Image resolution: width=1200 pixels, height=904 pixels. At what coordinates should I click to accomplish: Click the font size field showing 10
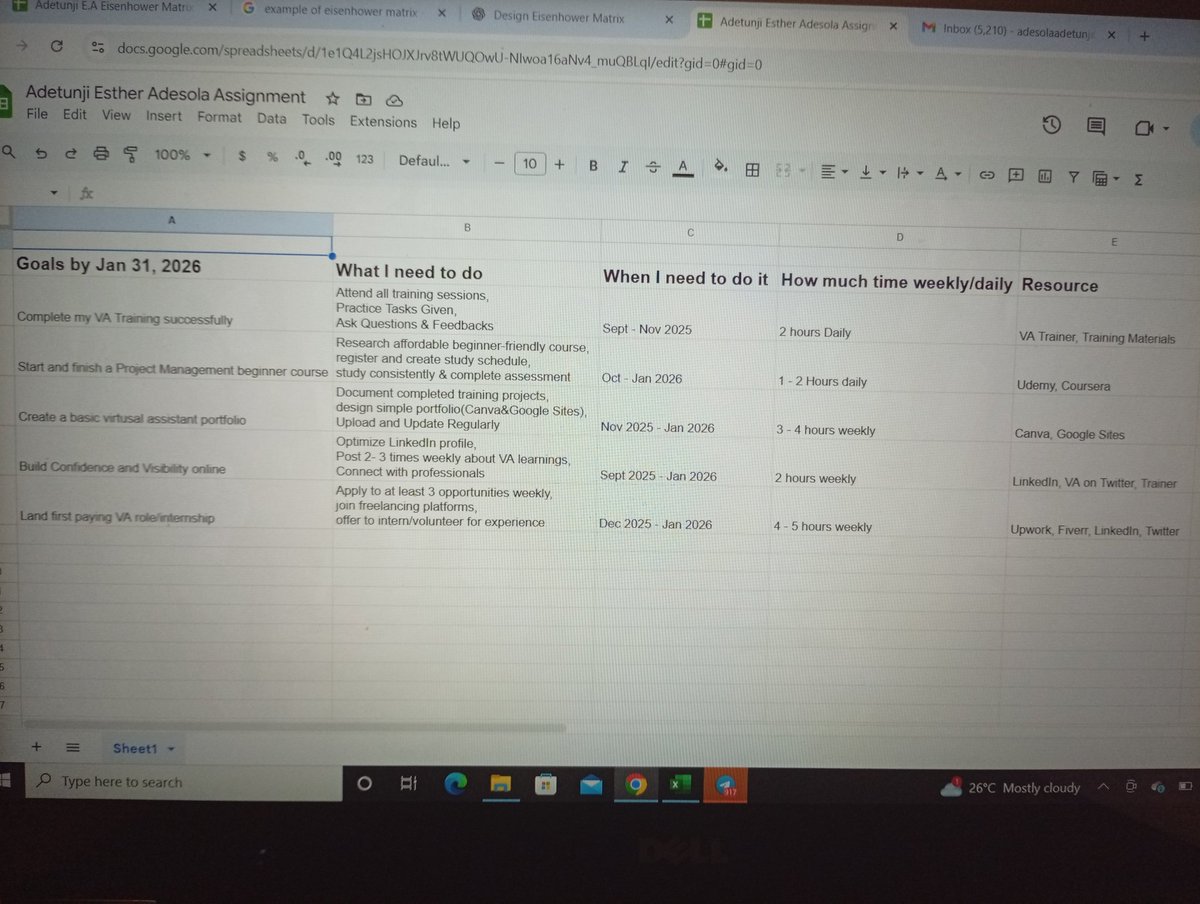pyautogui.click(x=530, y=164)
